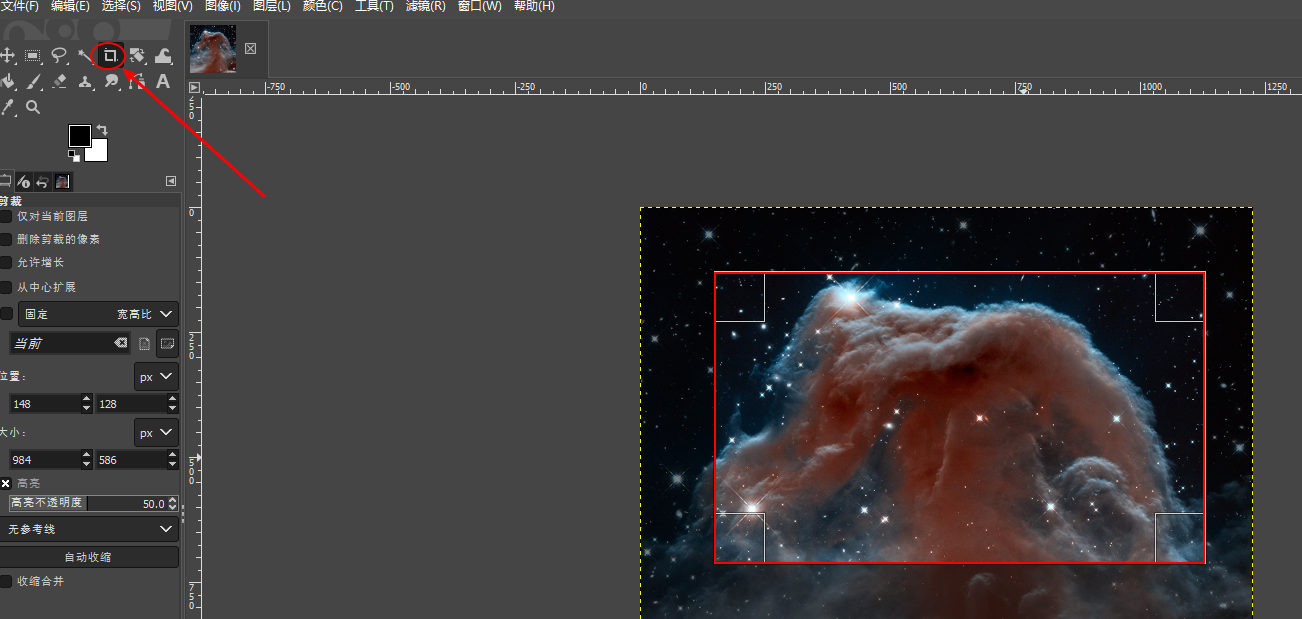The height and width of the screenshot is (619, 1302).
Task: Enable 收缩合并 checkbox
Action: pos(6,581)
